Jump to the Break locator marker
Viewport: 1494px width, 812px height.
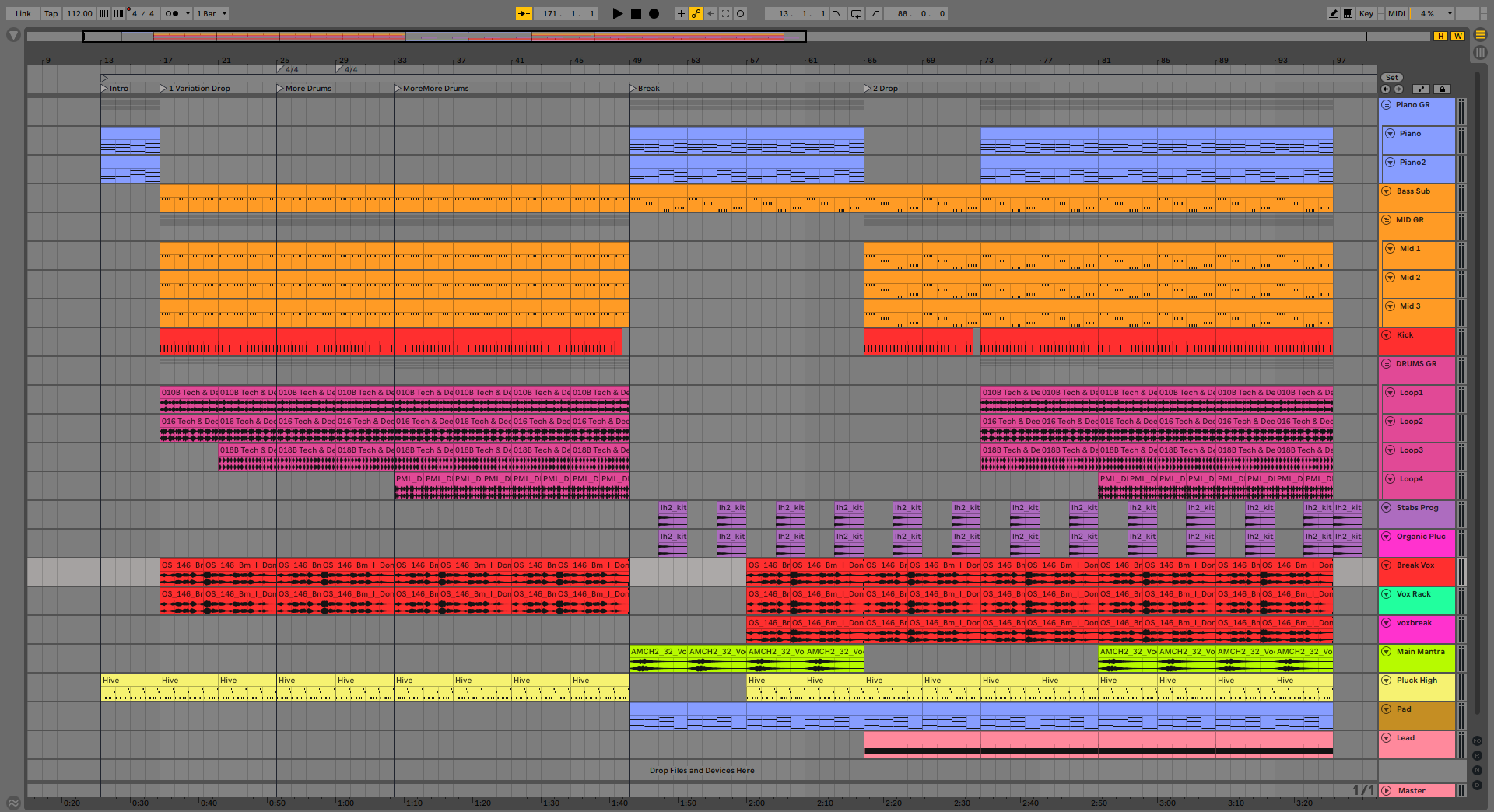coord(633,88)
